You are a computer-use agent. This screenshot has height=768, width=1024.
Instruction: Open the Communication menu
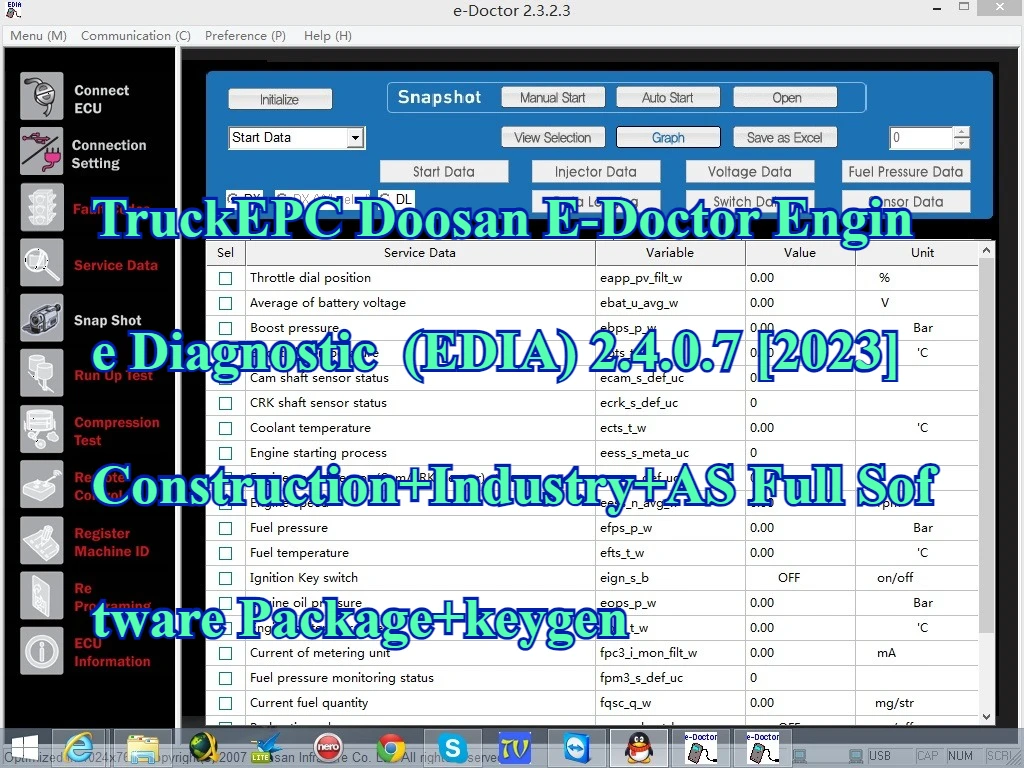click(x=135, y=35)
